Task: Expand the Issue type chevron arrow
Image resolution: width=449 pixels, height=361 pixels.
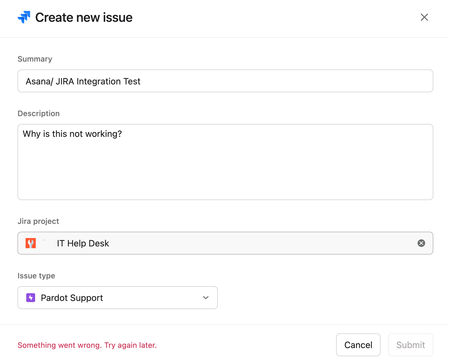Action: [x=206, y=298]
